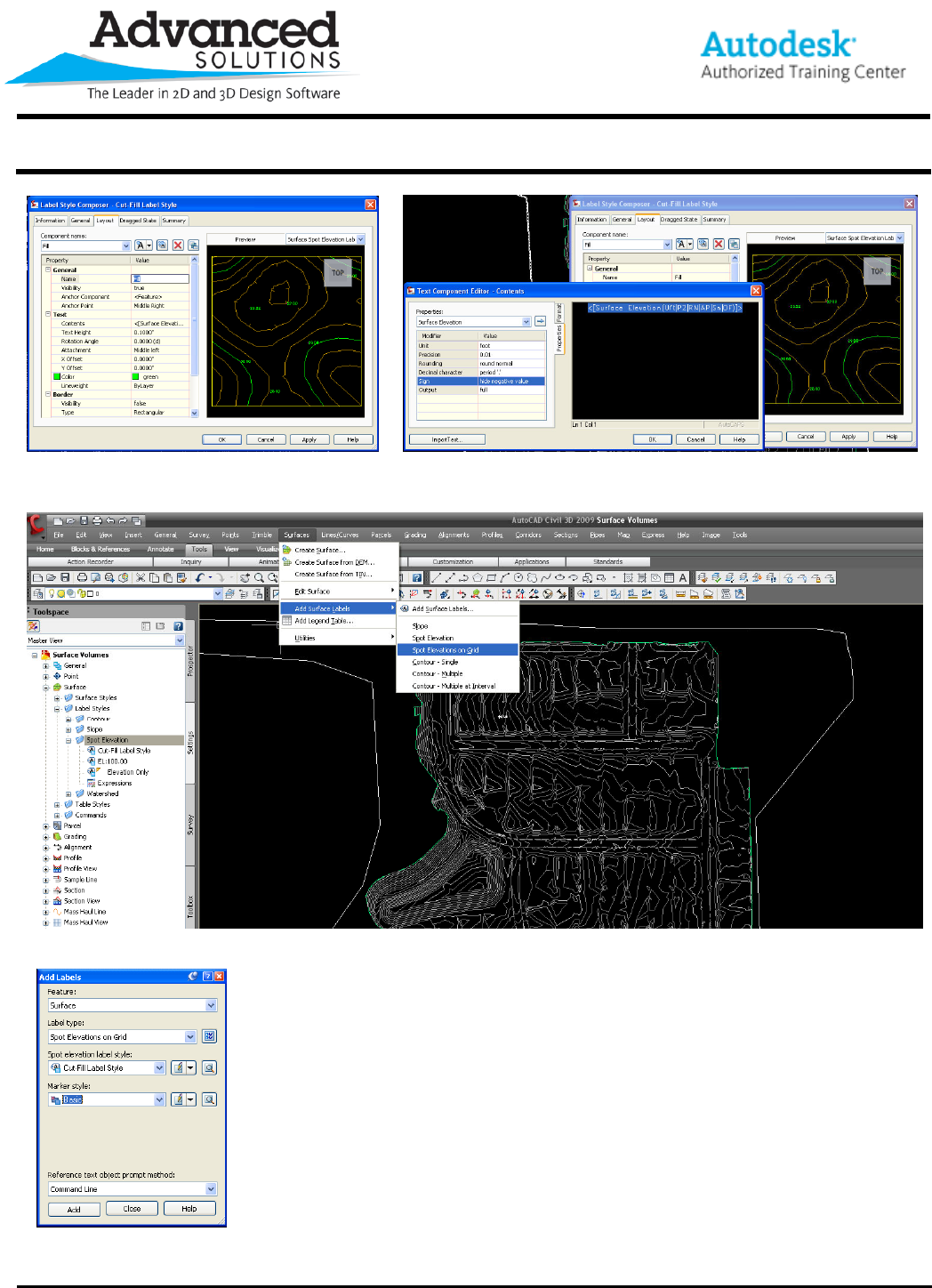Click Add button in Add Labels dialog
932x1288 pixels.
tap(74, 1209)
